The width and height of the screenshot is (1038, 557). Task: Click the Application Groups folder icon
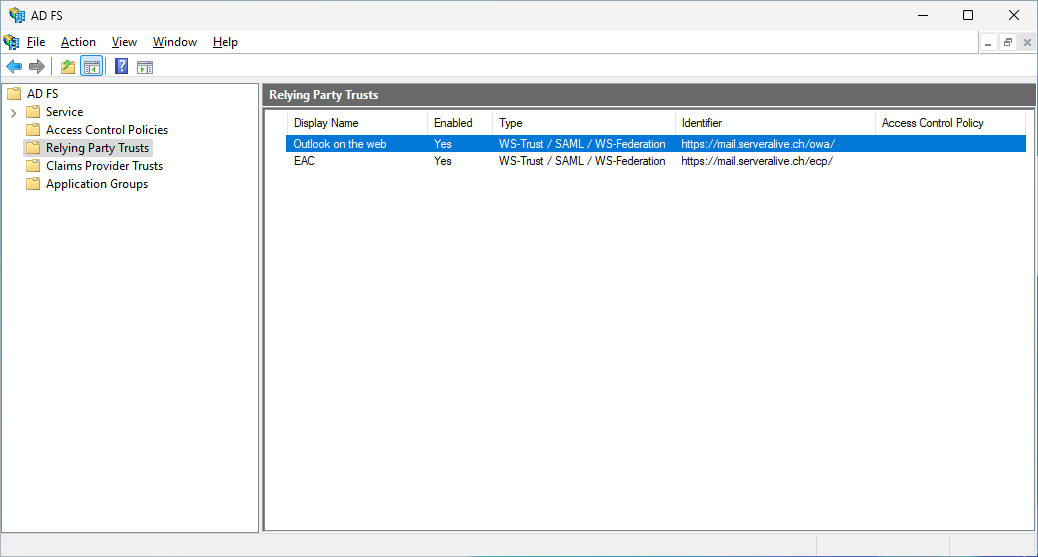point(33,183)
